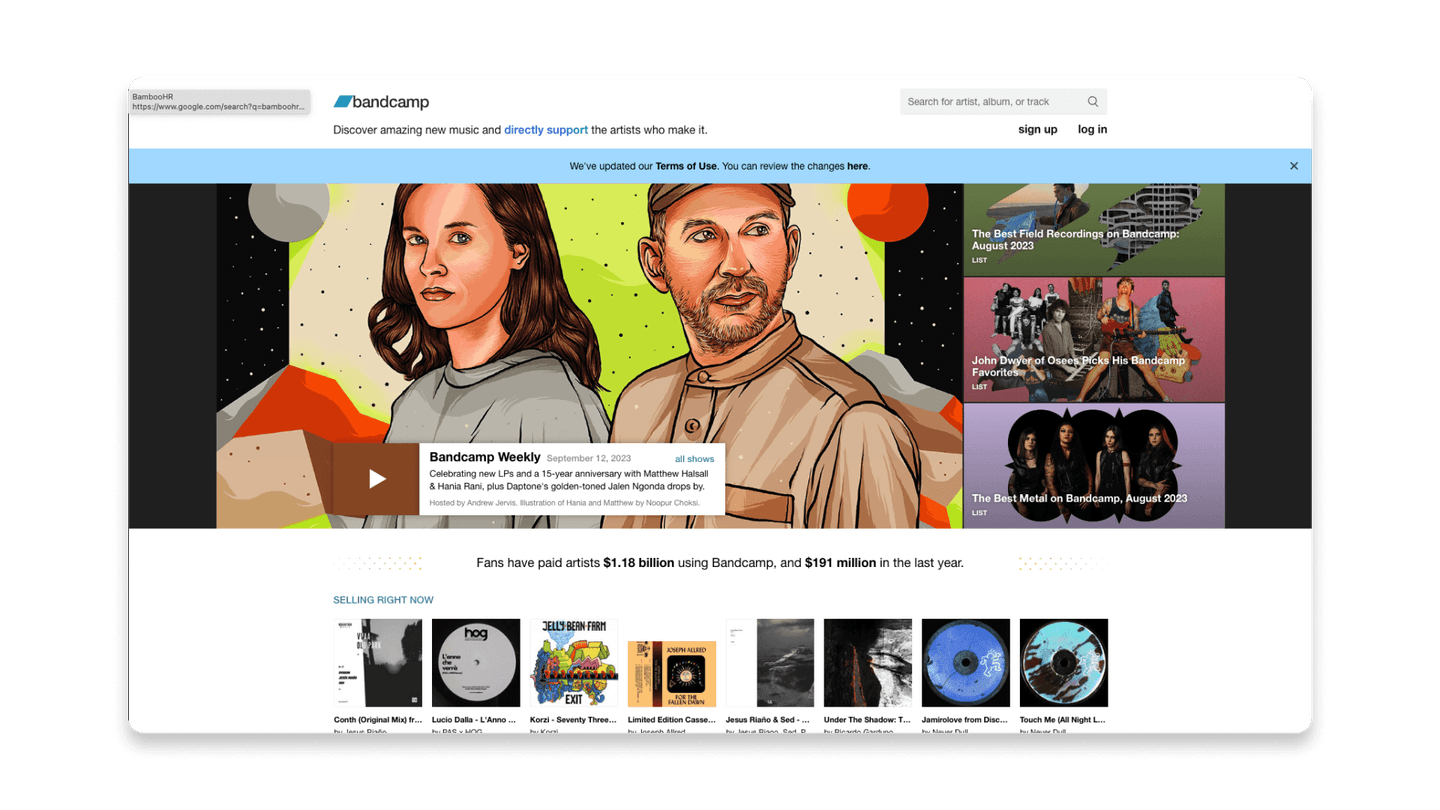
Task: Open the Touch Me (All Night L... cover
Action: point(1064,663)
